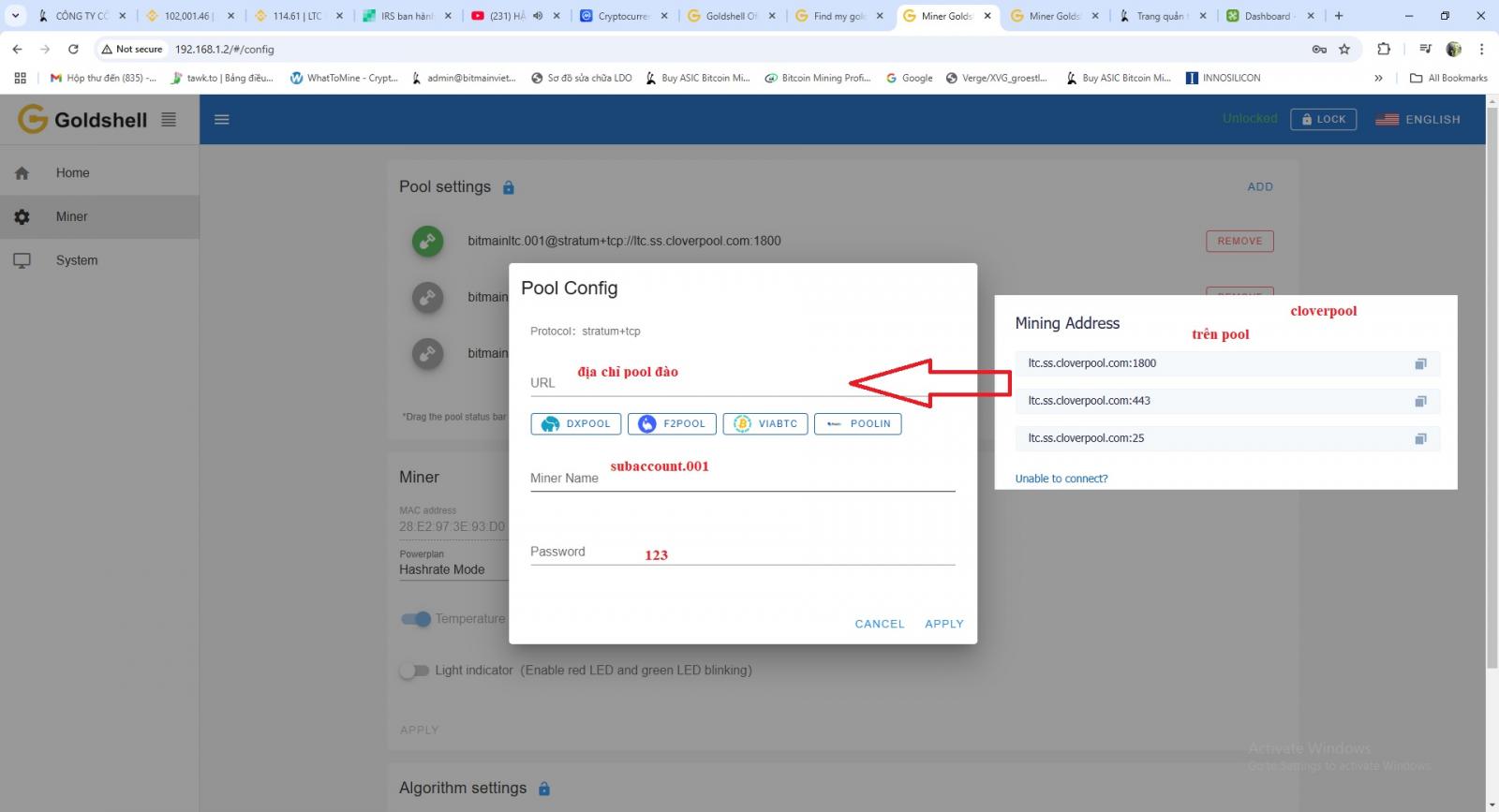The height and width of the screenshot is (812, 1499).
Task: Bookmark this page with the star icon
Action: click(1344, 49)
